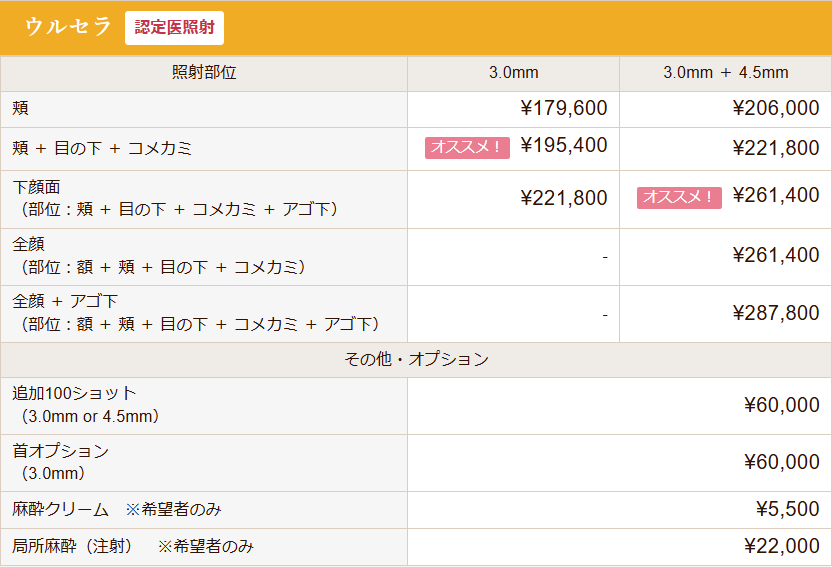
Task: Click the 頬 row label
Action: pos(21,109)
